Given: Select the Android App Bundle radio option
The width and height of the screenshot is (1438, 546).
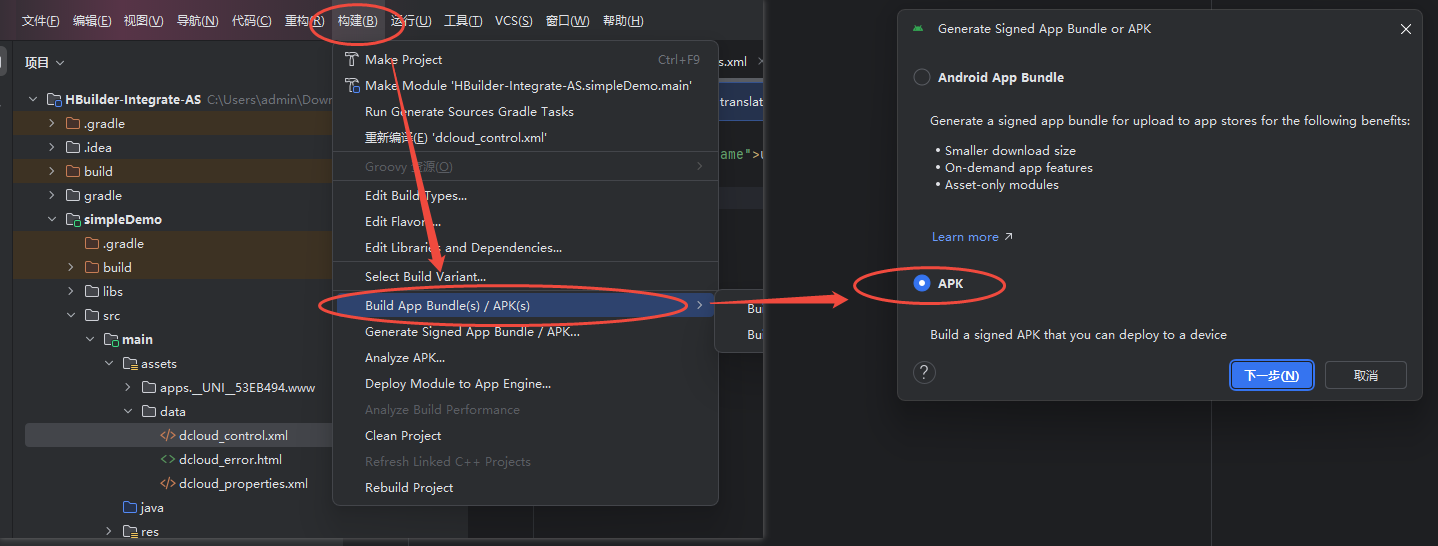Looking at the screenshot, I should point(922,77).
